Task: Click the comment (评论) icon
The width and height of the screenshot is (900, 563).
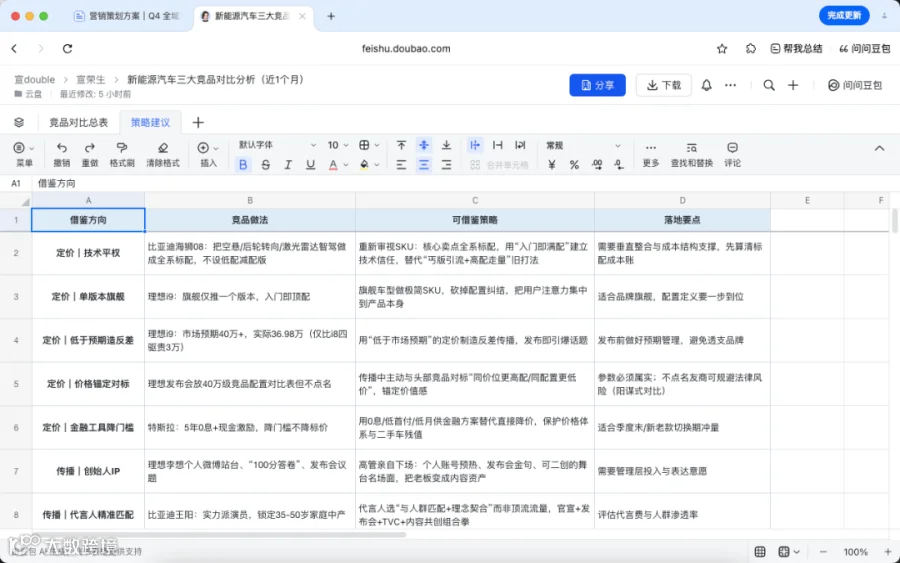Action: click(732, 148)
